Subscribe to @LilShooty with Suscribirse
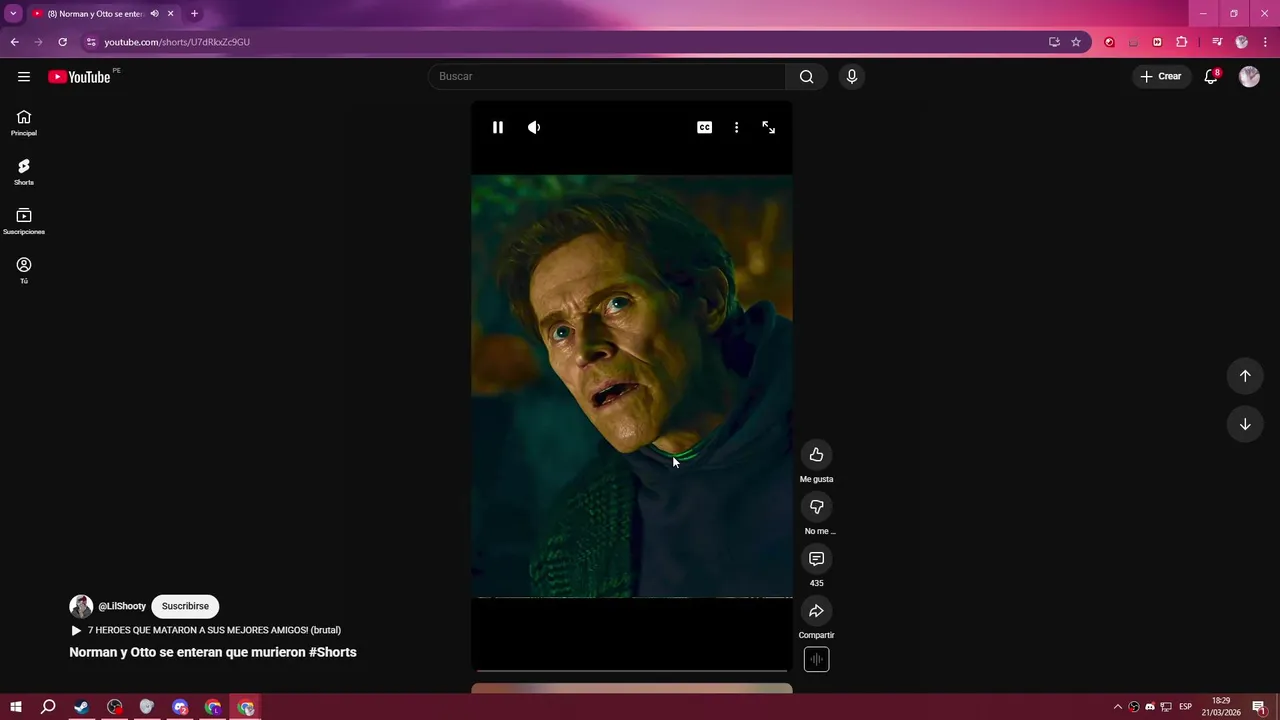 click(x=185, y=606)
